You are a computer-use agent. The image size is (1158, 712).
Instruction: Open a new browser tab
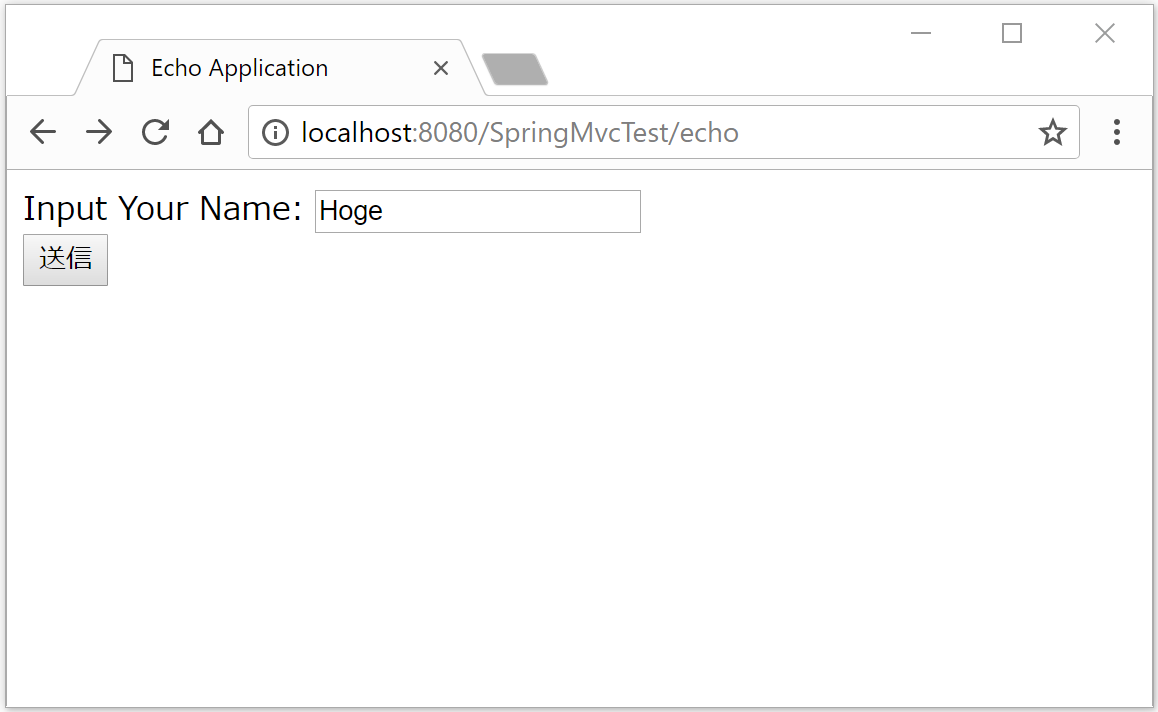click(x=514, y=69)
